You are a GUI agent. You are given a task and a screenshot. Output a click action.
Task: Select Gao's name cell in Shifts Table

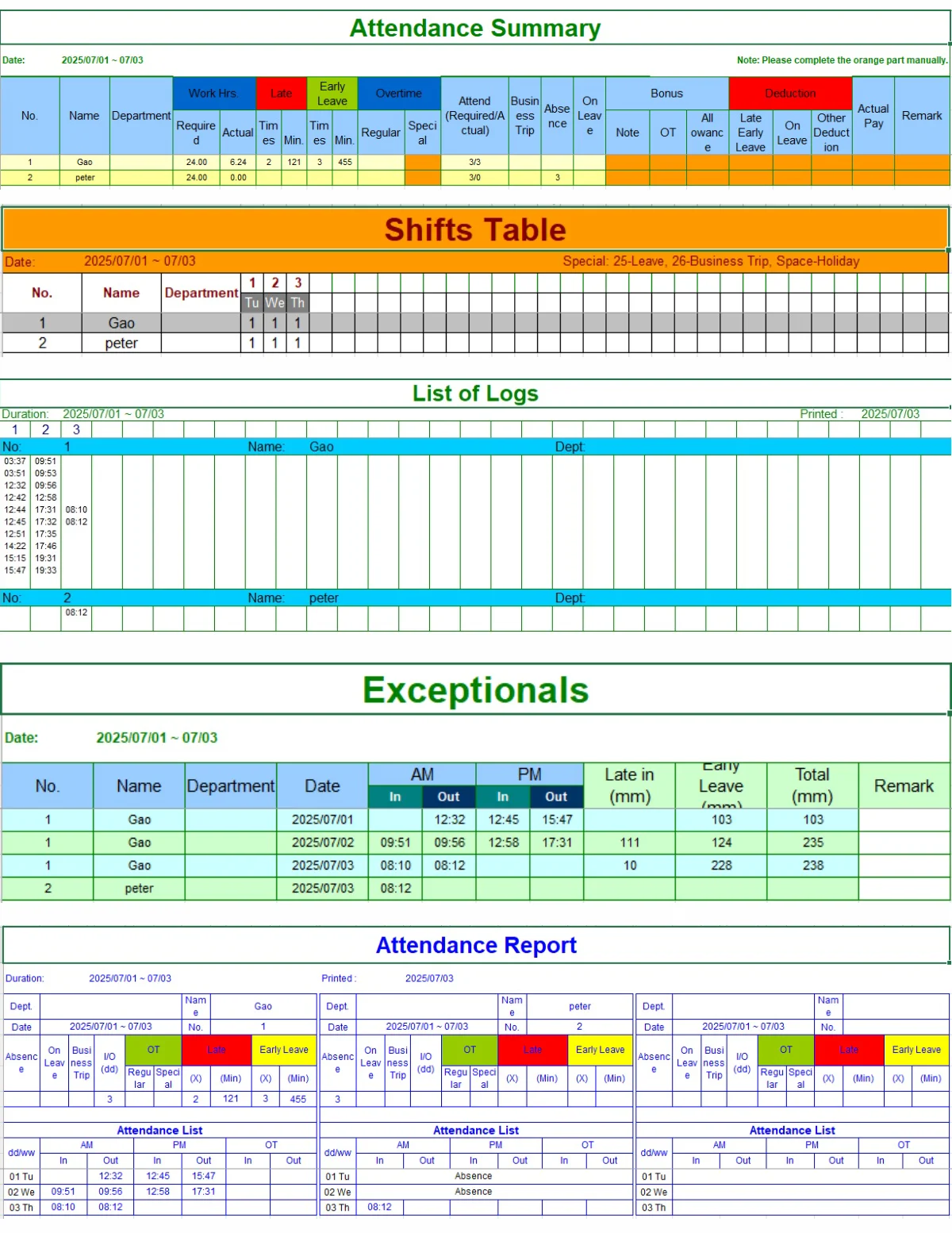click(121, 323)
